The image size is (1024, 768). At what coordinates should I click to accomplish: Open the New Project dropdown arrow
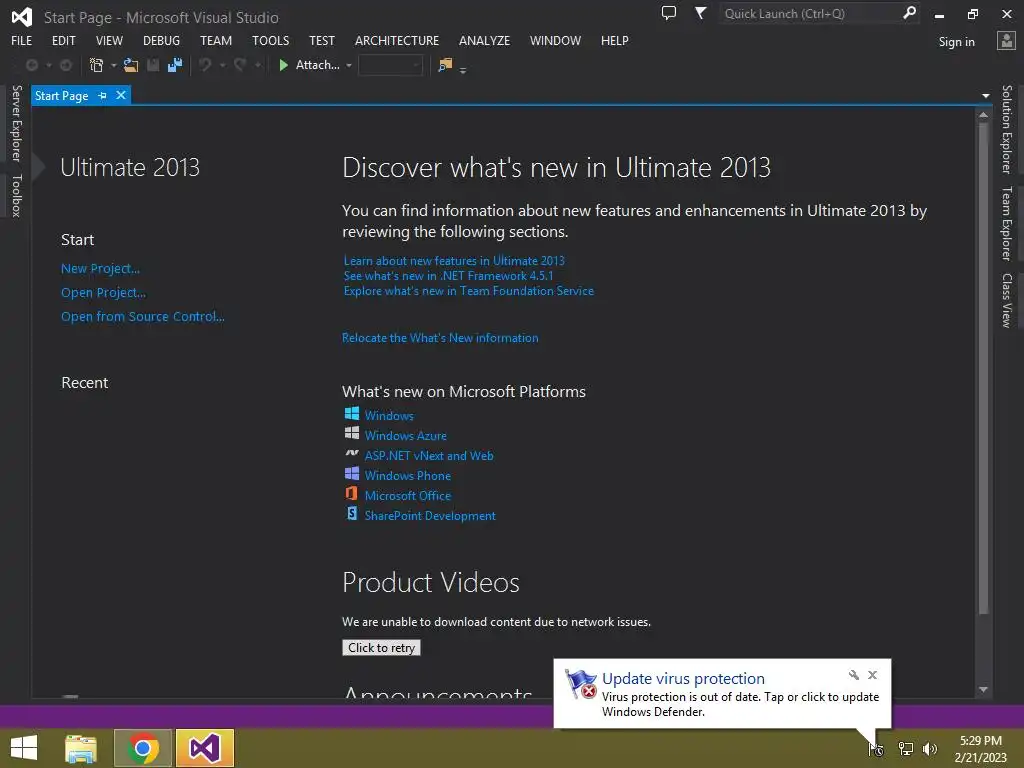pyautogui.click(x=114, y=65)
